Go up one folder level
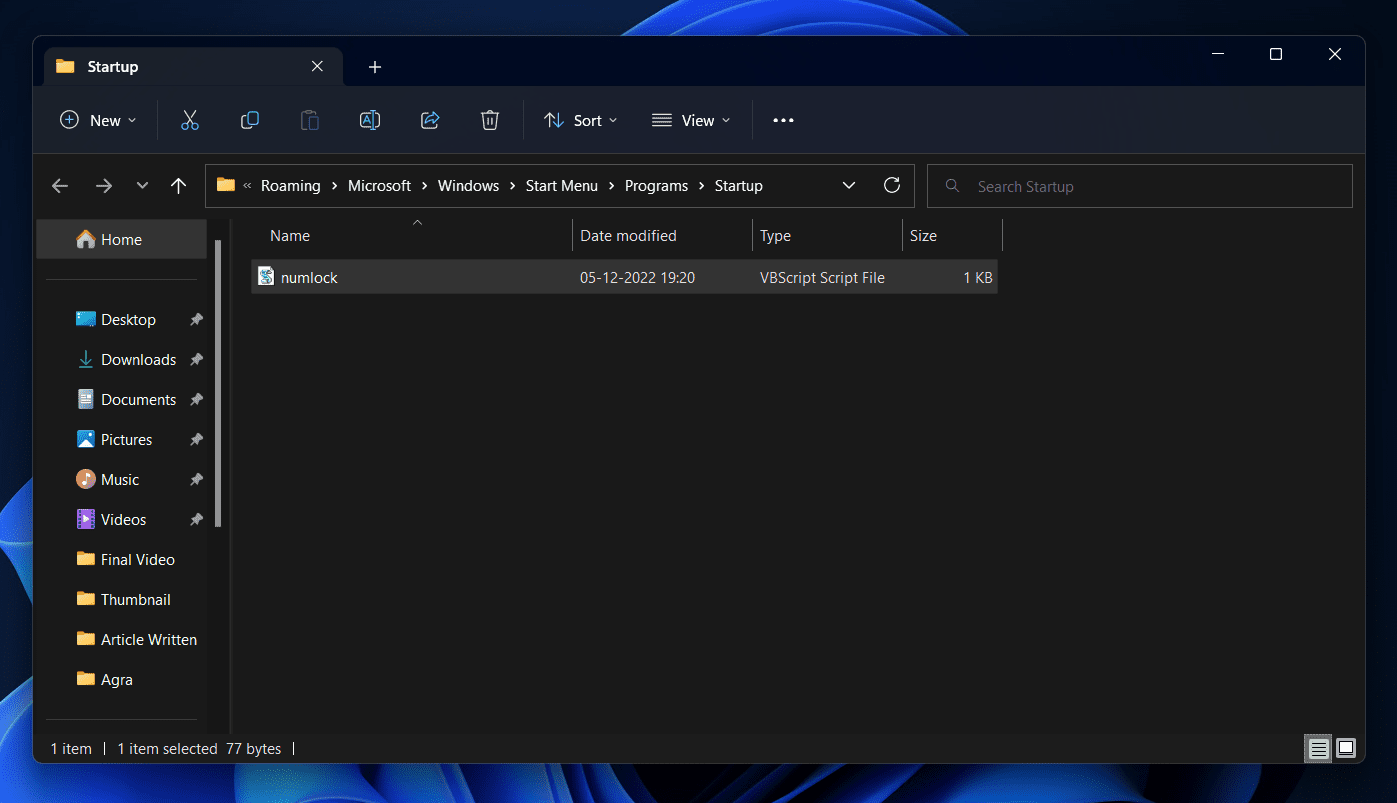The width and height of the screenshot is (1397, 803). tap(179, 186)
